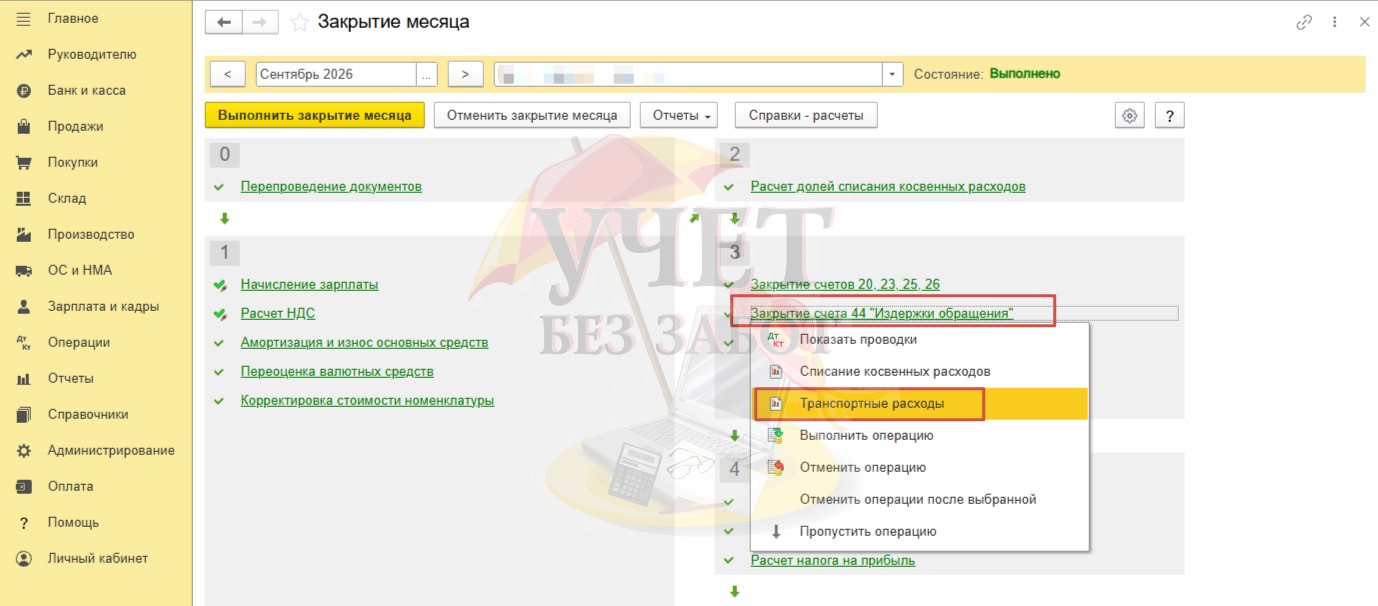1378x606 pixels.
Task: Open the Перепроведение документов link
Action: 331,187
